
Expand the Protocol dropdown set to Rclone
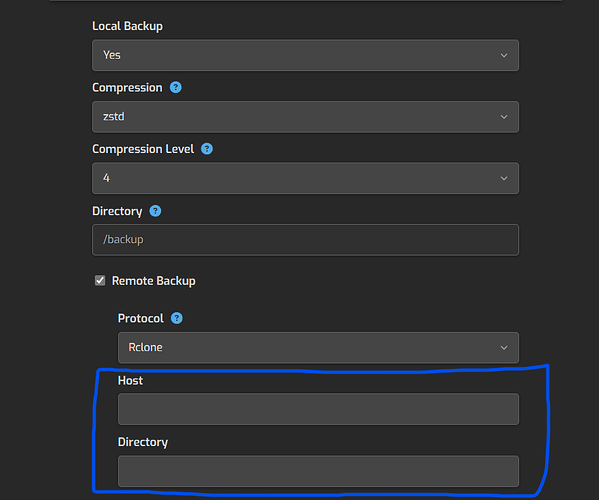318,348
